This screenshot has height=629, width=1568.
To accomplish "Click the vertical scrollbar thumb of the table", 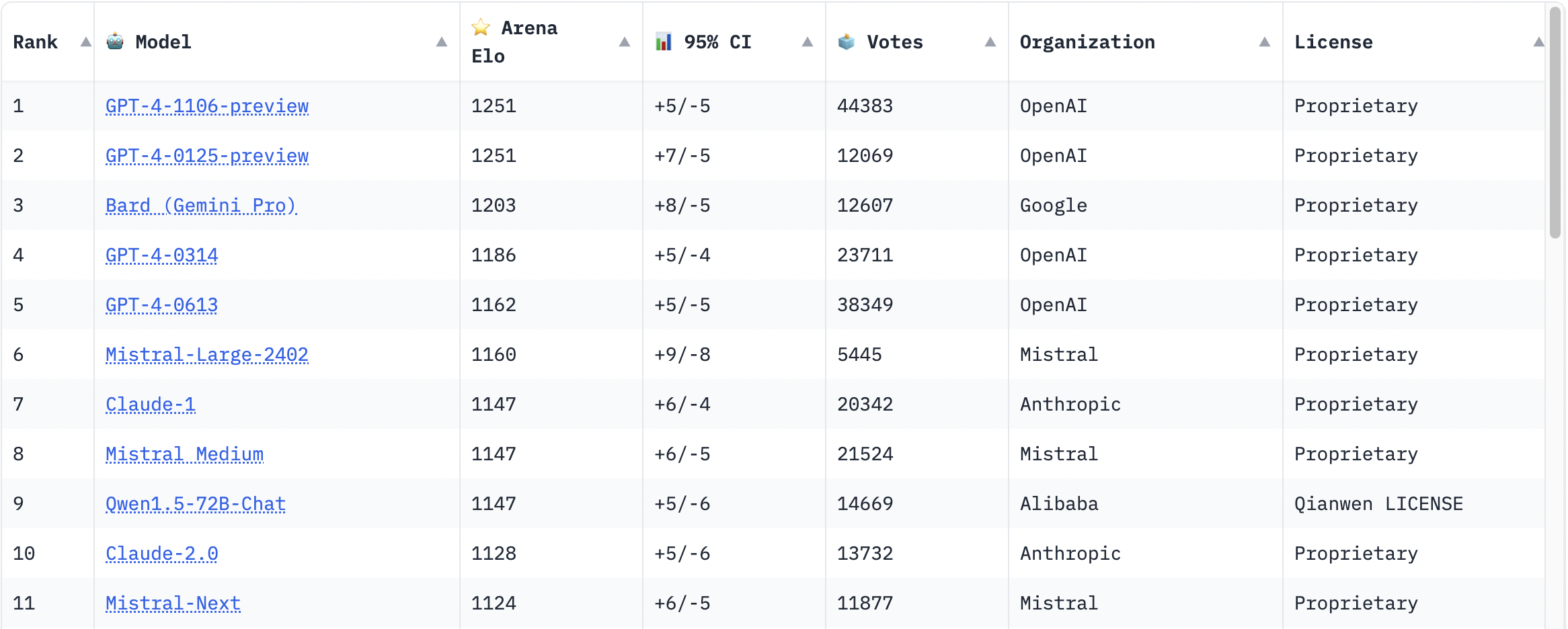I will [x=1555, y=122].
